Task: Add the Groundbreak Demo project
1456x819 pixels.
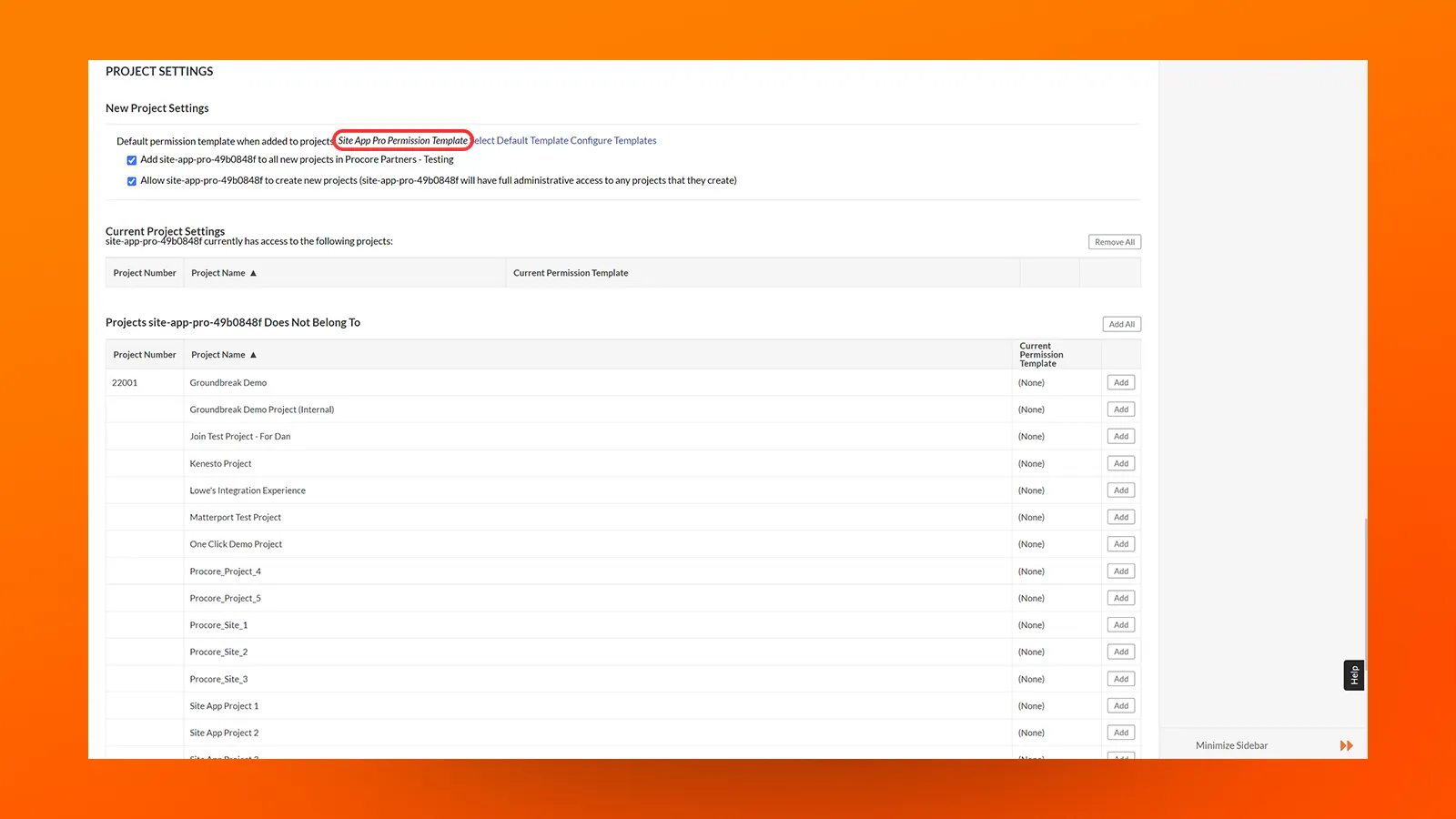Action: pos(1120,382)
